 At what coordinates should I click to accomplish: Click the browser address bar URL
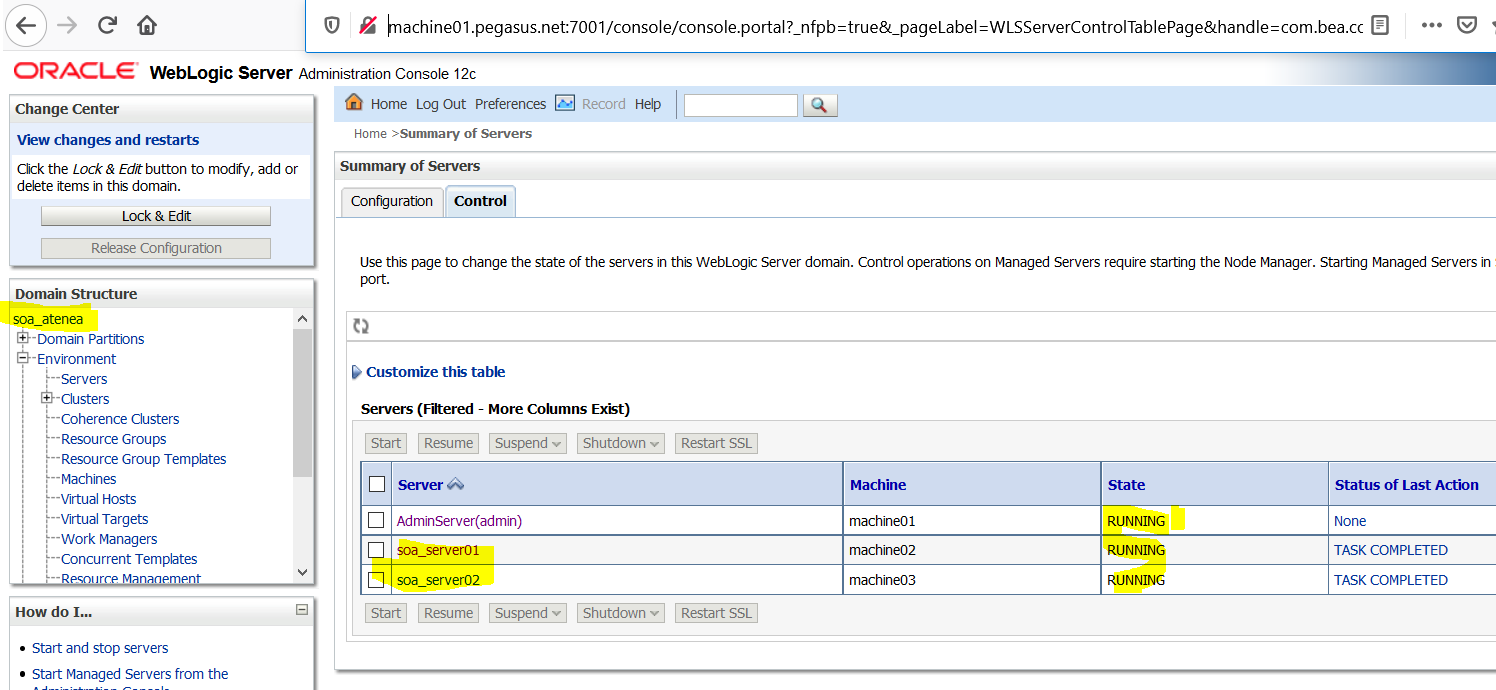875,26
